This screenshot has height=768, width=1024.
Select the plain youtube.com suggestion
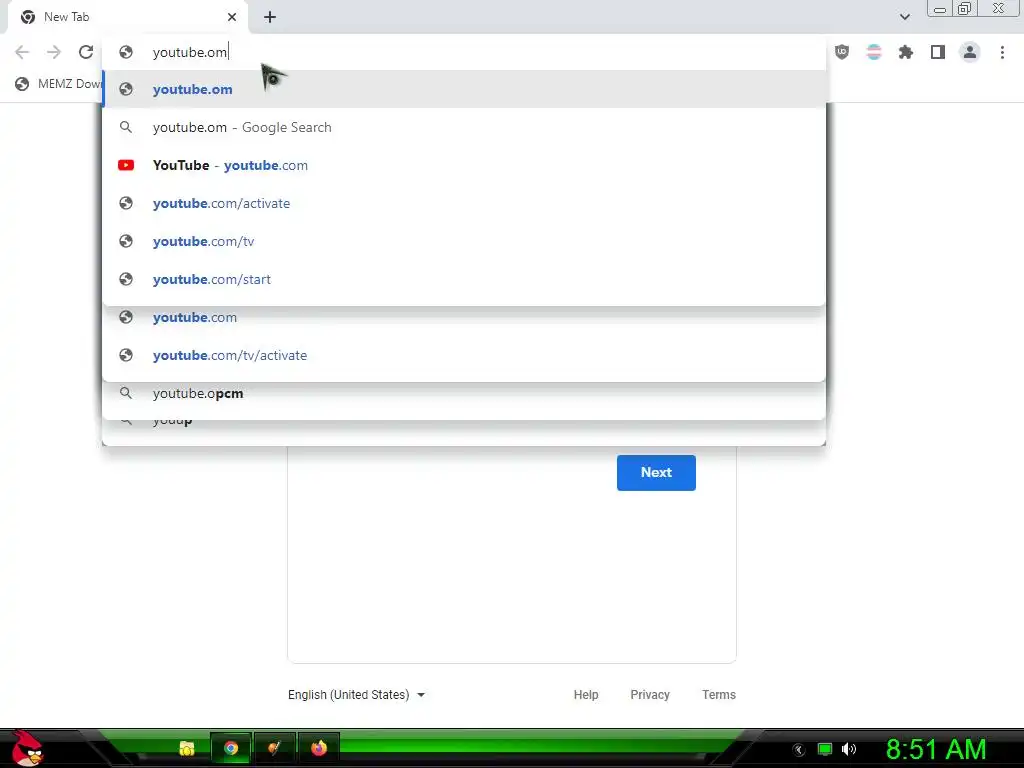464,317
